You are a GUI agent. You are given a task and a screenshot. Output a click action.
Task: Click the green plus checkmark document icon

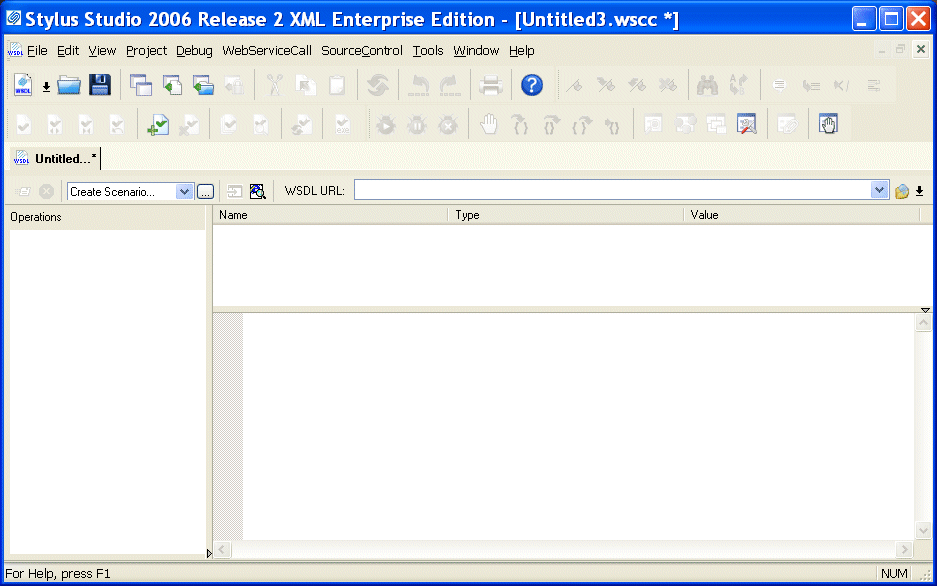coord(157,125)
